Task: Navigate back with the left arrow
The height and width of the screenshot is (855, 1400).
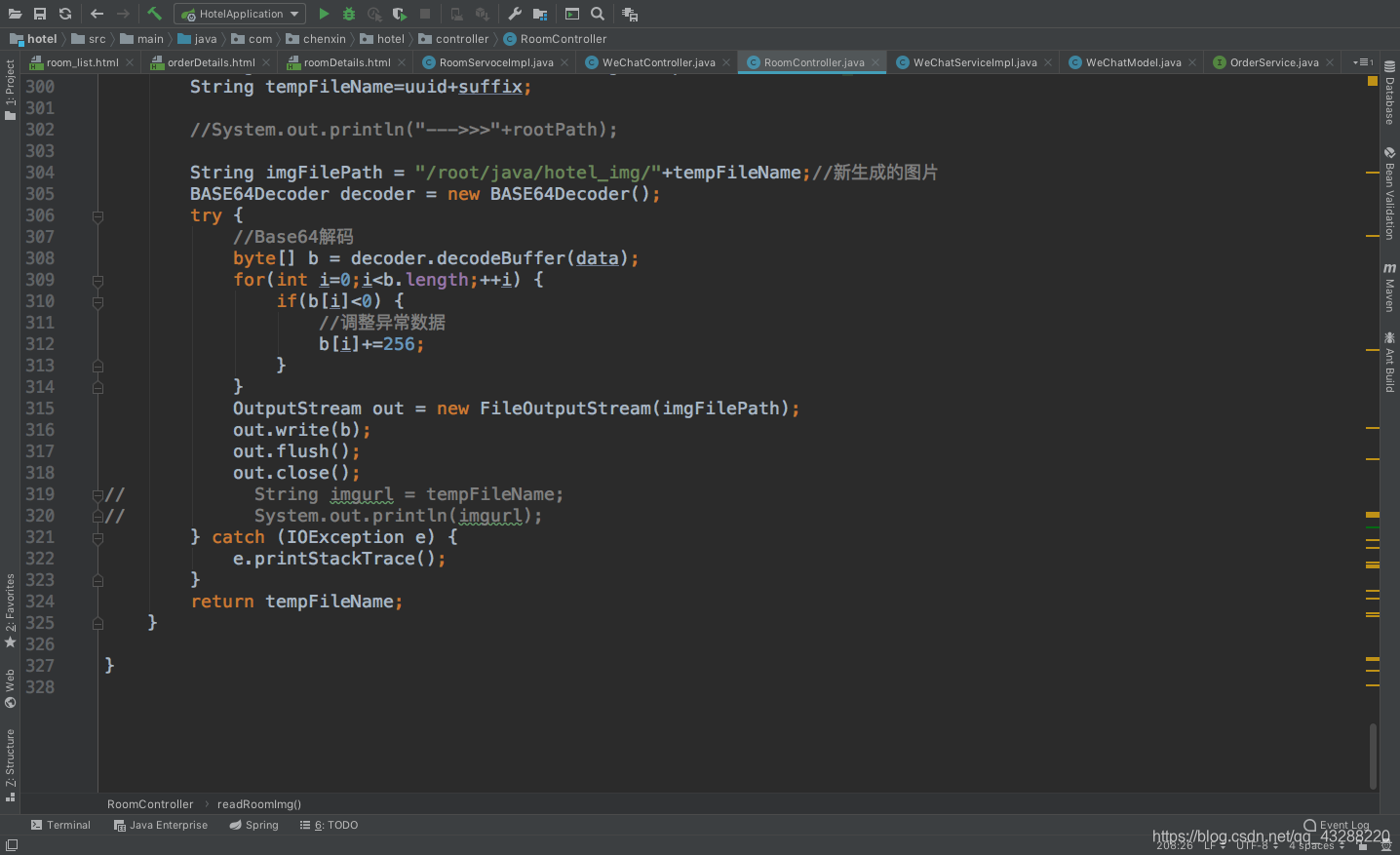Action: tap(97, 14)
